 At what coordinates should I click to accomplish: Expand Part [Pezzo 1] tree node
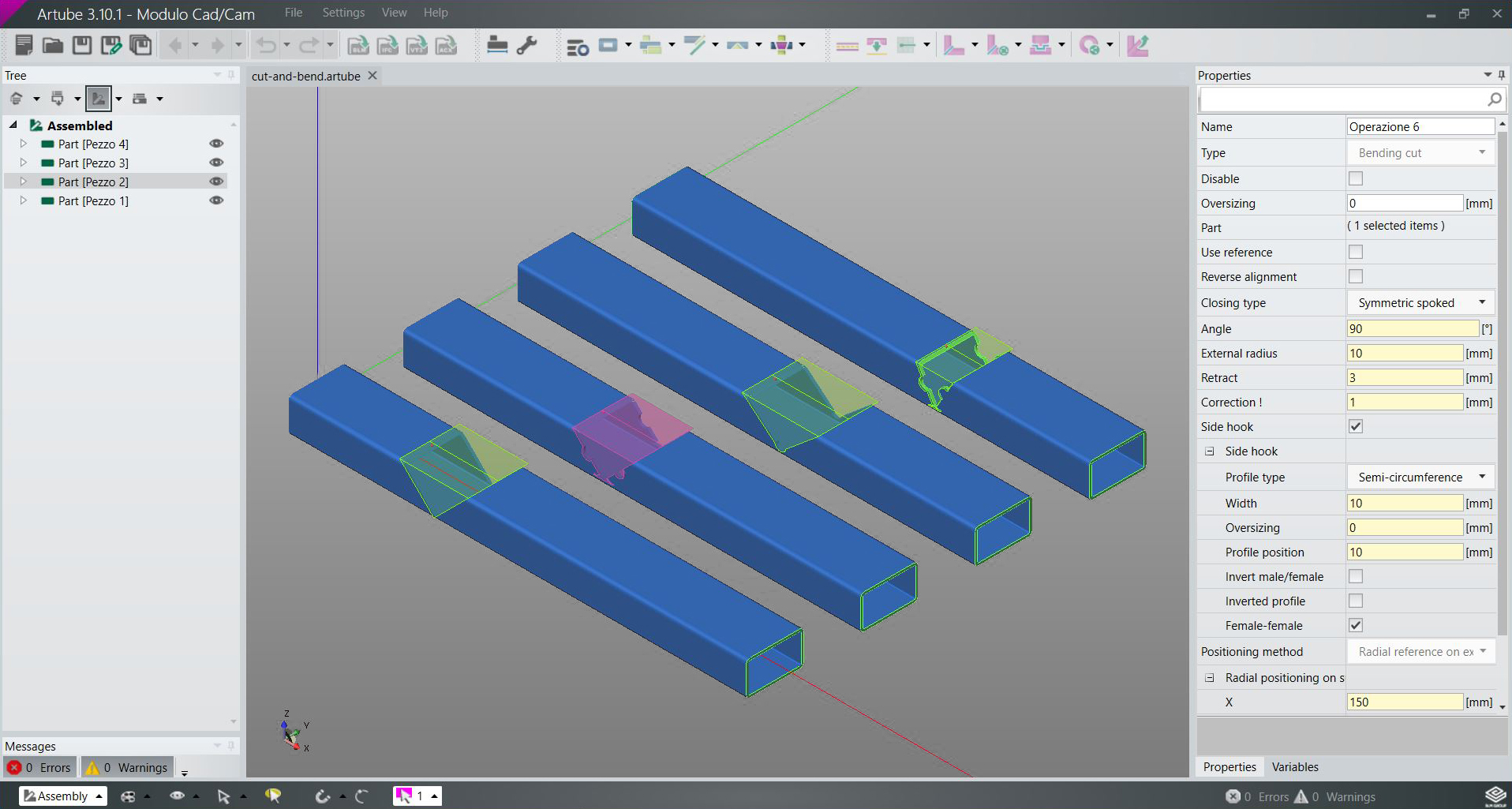click(x=24, y=200)
